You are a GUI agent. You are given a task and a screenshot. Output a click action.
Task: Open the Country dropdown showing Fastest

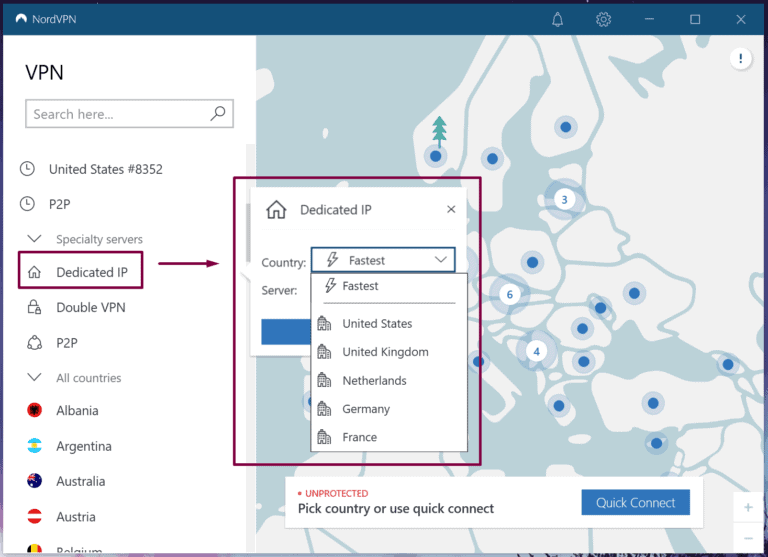point(383,260)
